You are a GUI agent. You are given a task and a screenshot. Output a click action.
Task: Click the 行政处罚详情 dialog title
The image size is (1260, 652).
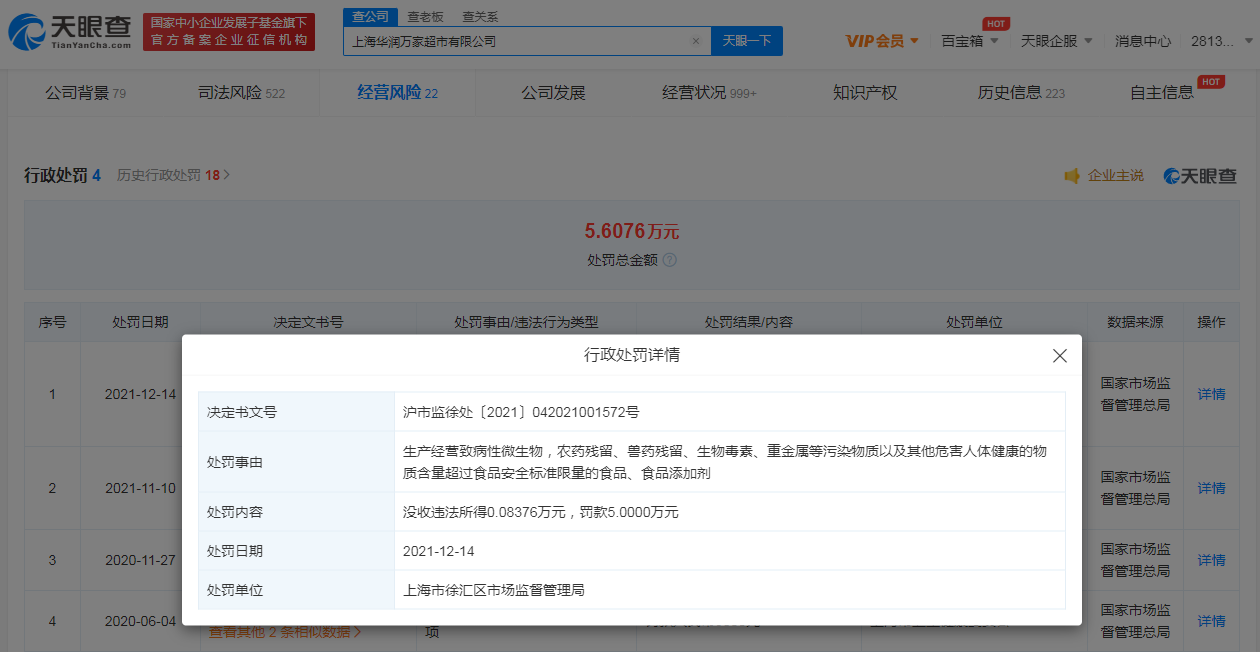(631, 355)
